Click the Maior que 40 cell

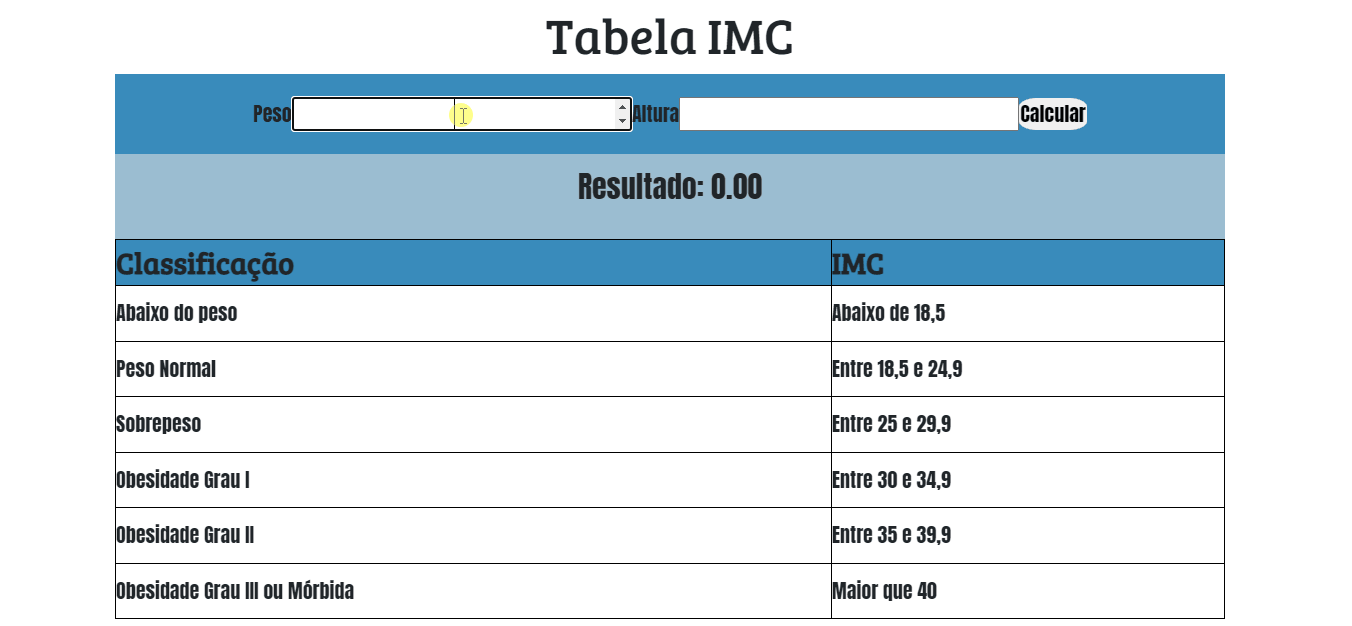coord(884,591)
